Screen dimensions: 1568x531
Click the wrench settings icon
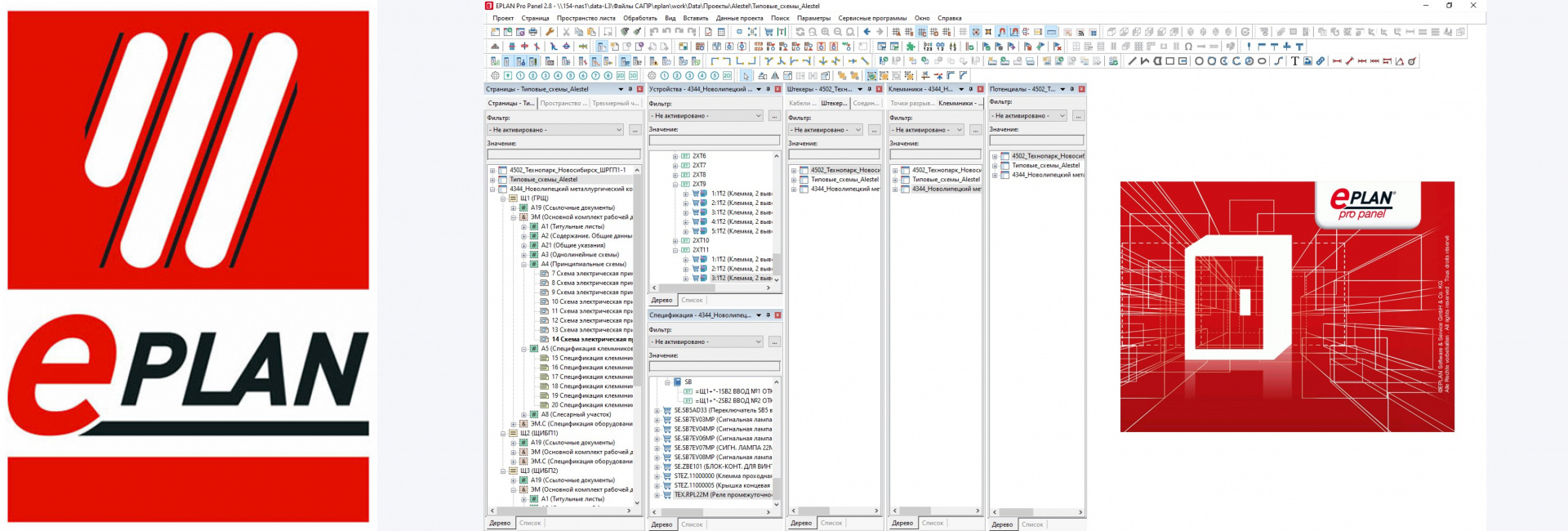tap(550, 32)
